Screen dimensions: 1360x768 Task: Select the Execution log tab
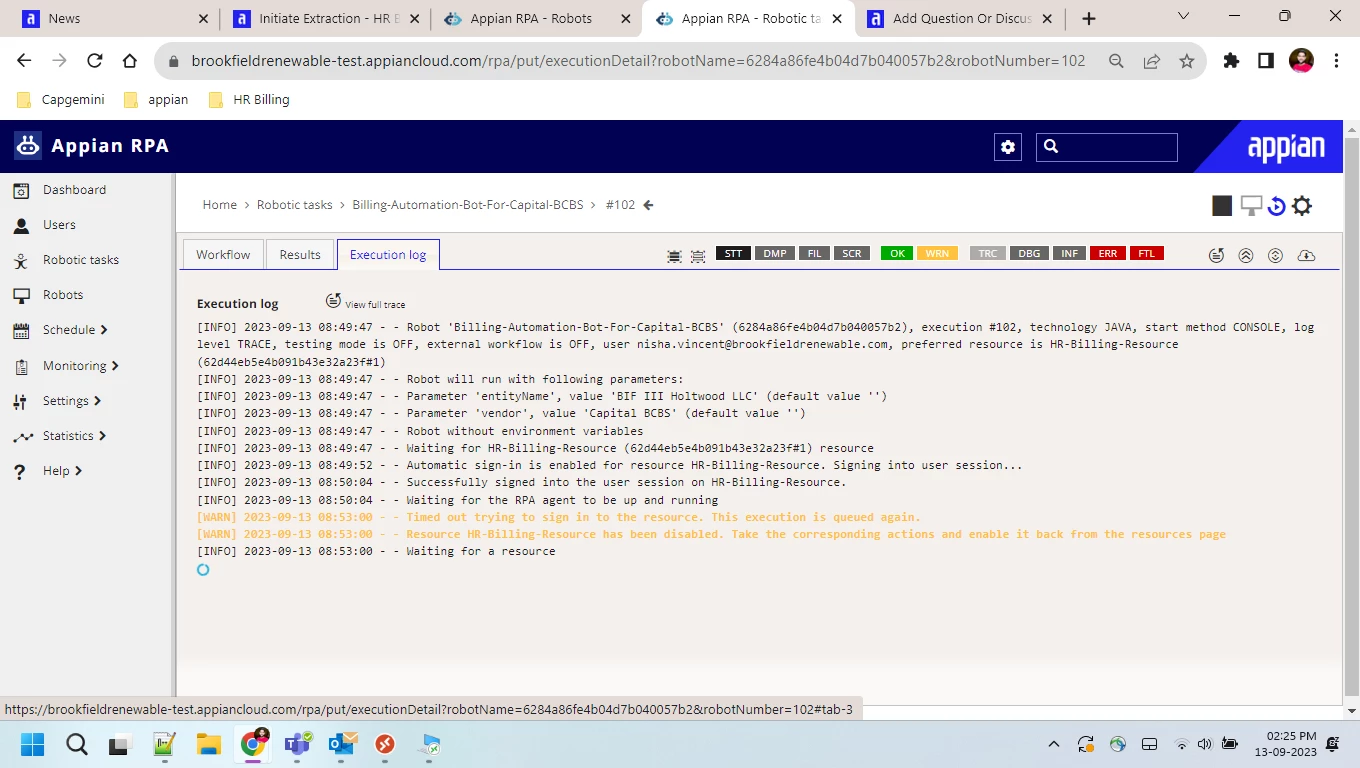(388, 254)
